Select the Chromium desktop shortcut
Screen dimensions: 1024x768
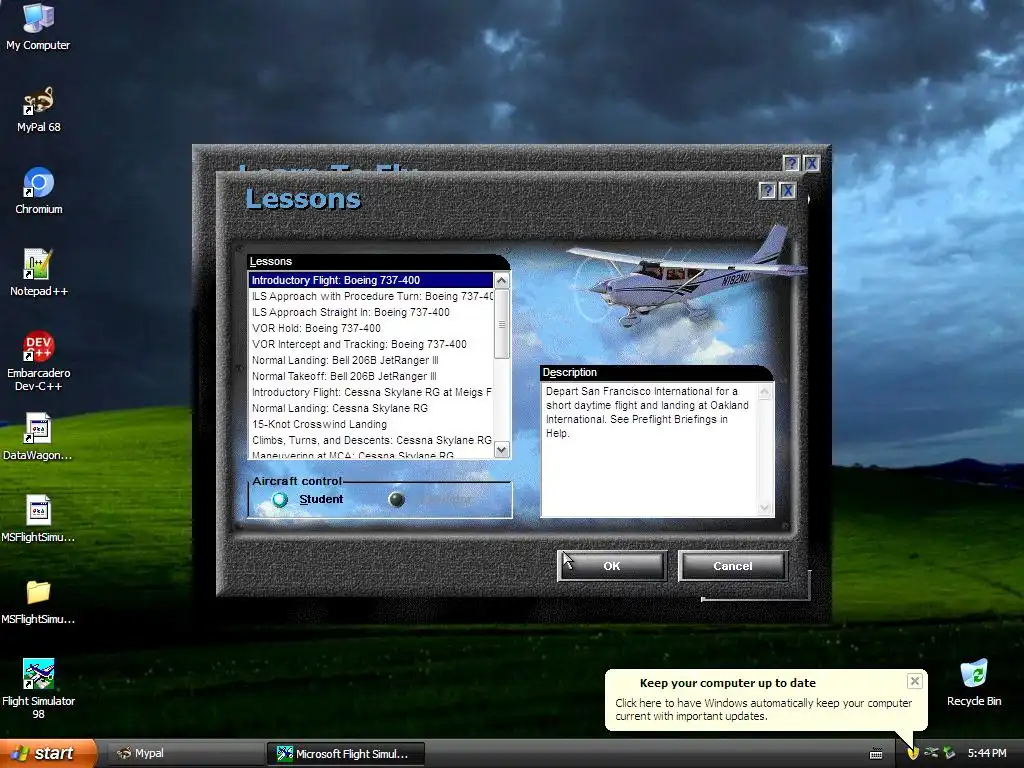pyautogui.click(x=39, y=191)
